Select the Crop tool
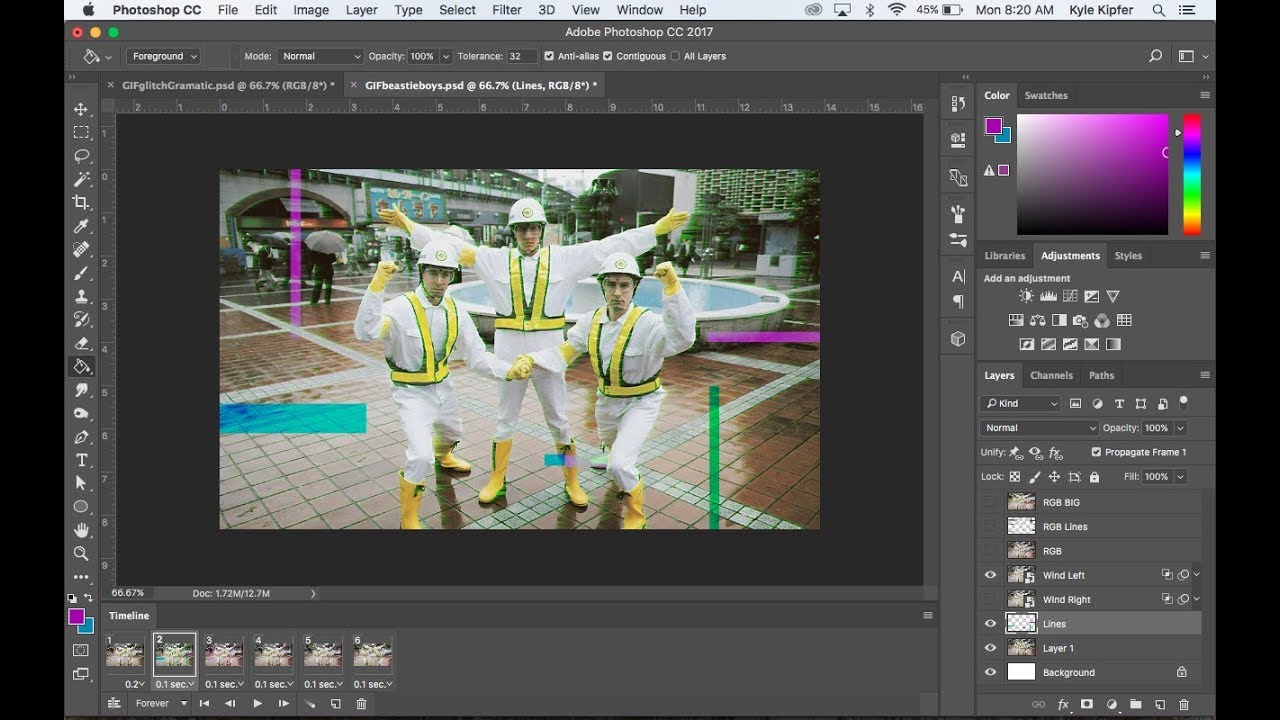 point(81,202)
